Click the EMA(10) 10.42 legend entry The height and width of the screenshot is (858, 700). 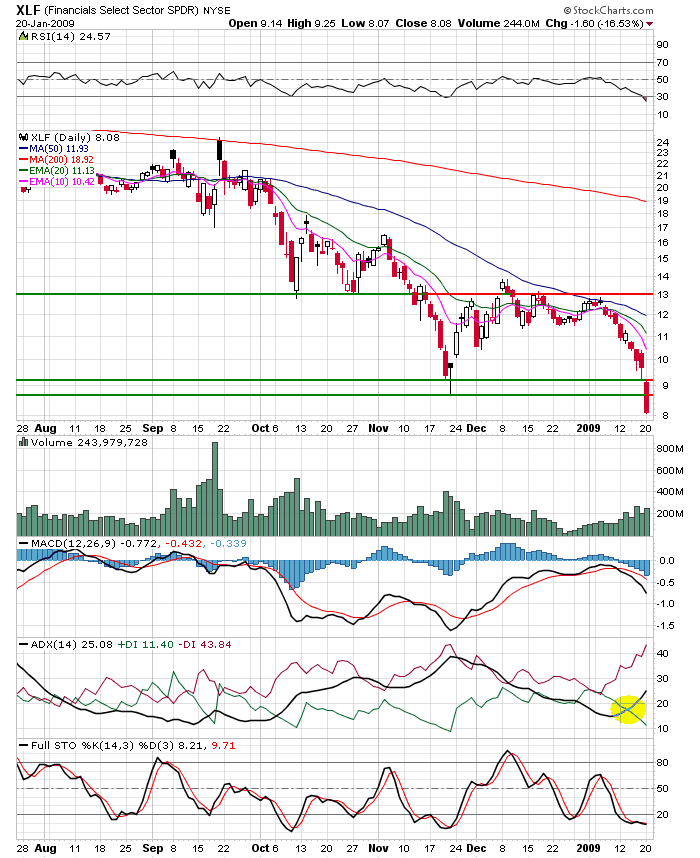pos(62,182)
